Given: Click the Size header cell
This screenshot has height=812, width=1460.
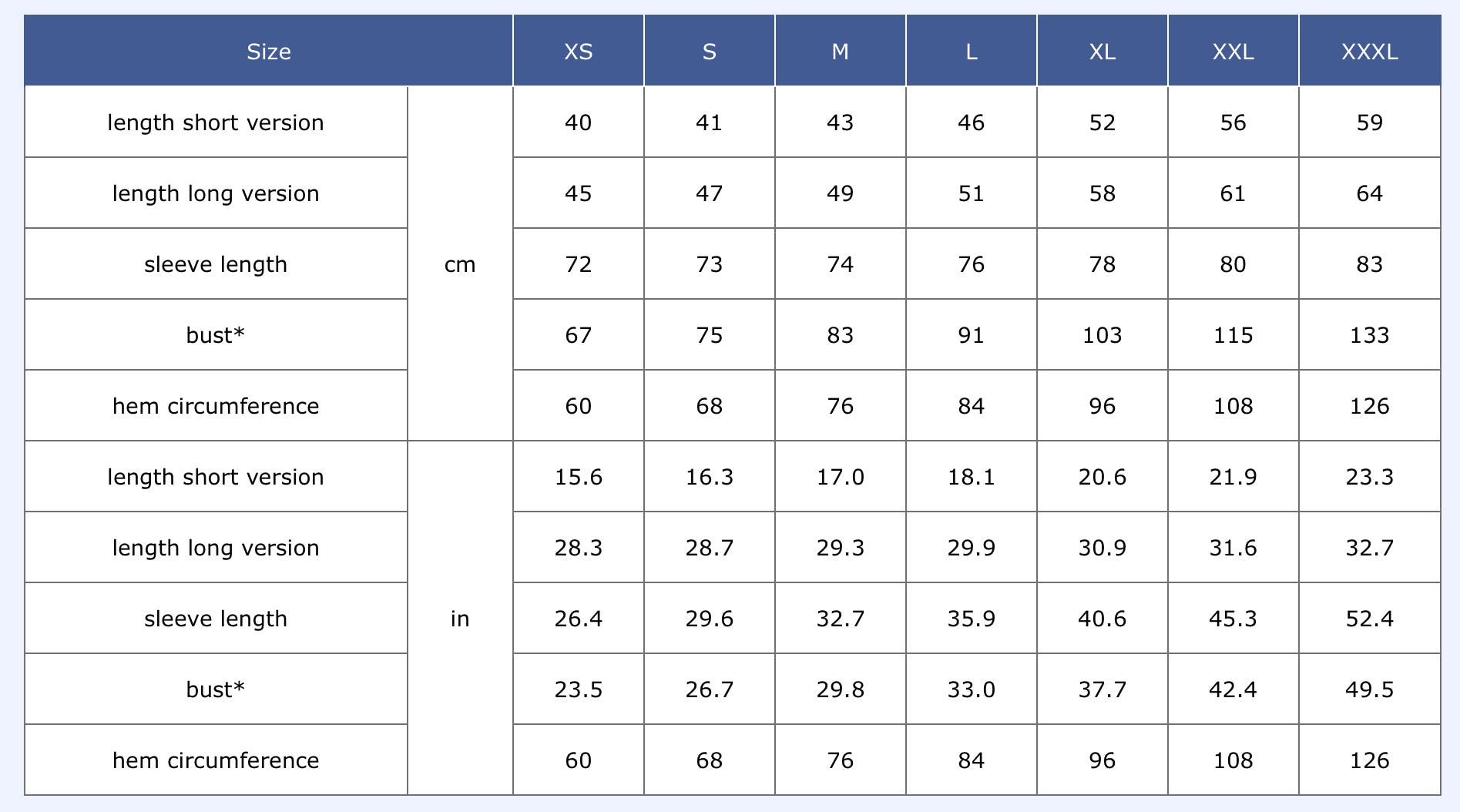Looking at the screenshot, I should pyautogui.click(x=268, y=52).
